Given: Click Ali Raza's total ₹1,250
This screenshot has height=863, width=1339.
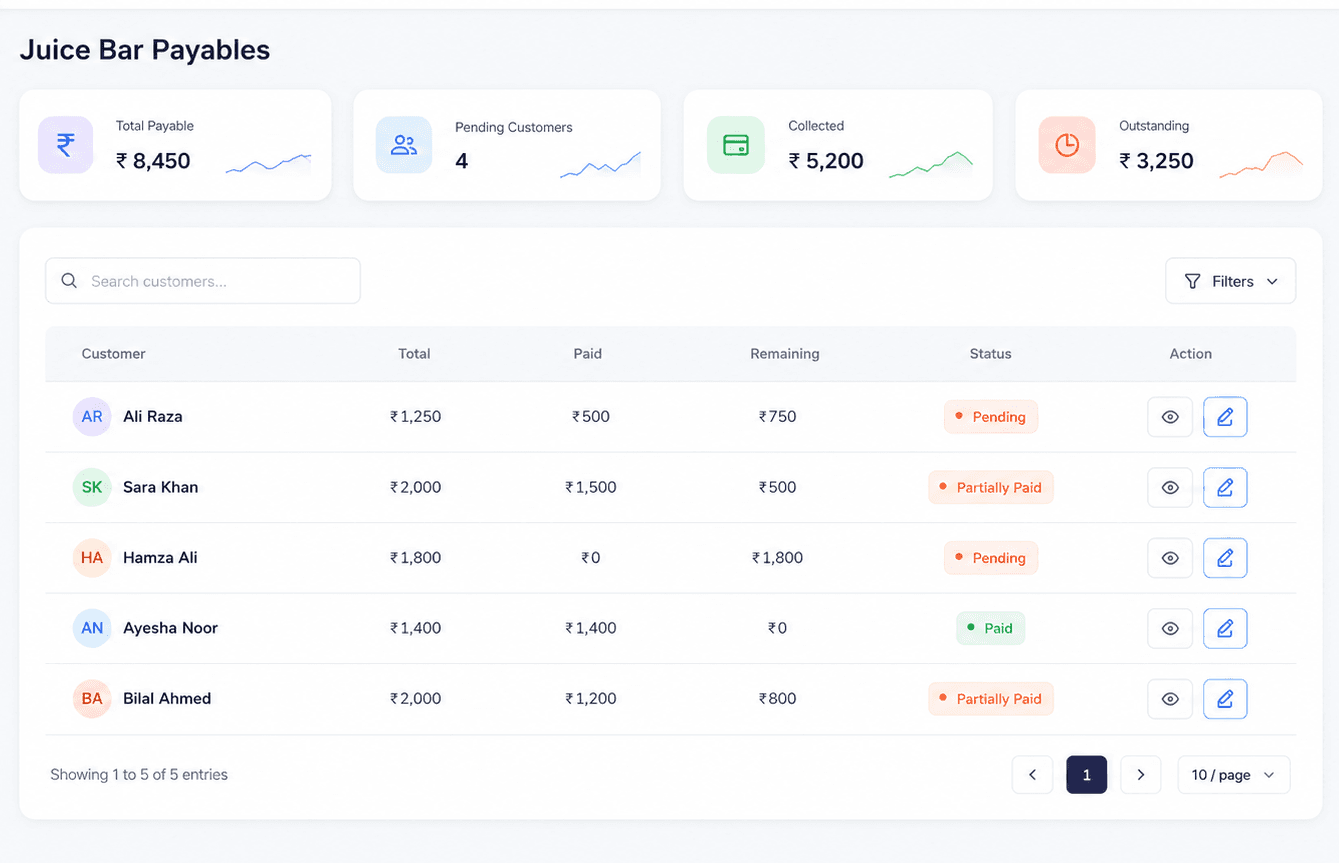Looking at the screenshot, I should 415,417.
